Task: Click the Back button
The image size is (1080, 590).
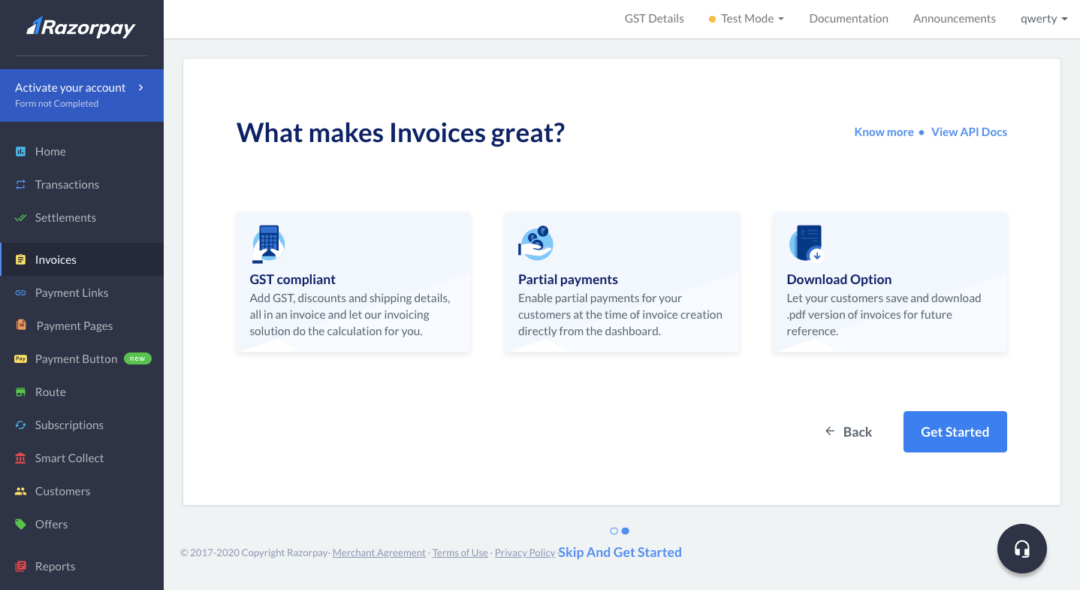Action: [x=848, y=432]
